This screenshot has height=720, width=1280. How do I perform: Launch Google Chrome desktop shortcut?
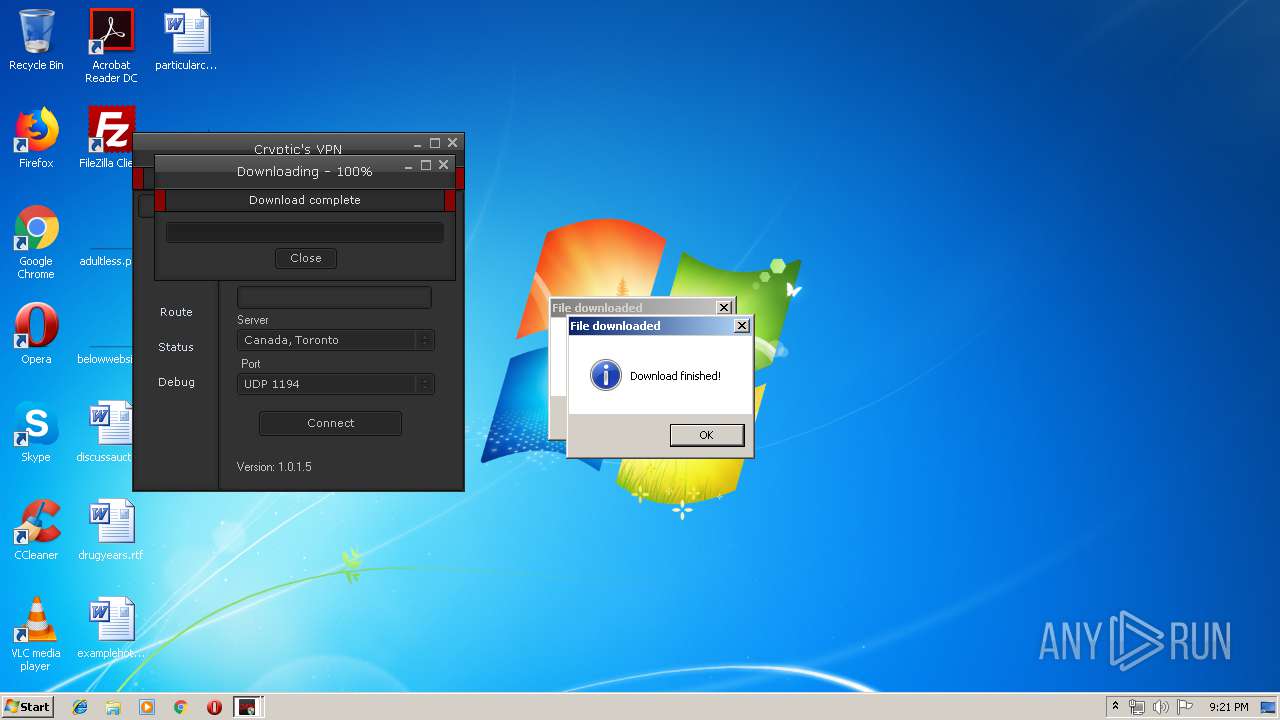click(x=36, y=242)
